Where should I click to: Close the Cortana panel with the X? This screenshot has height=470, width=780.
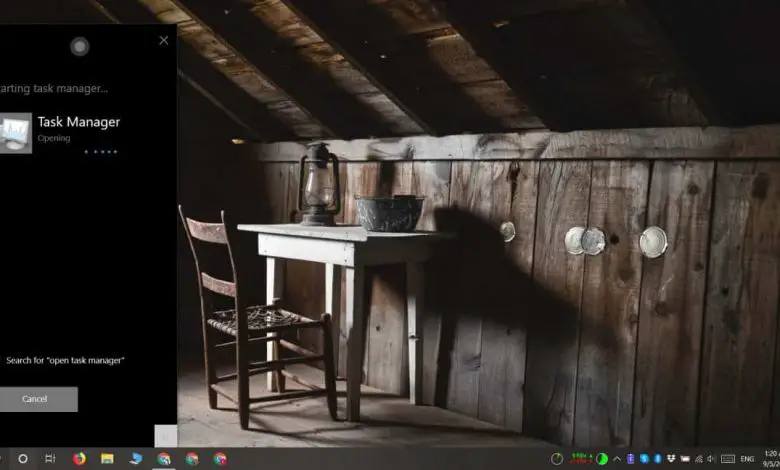(164, 40)
